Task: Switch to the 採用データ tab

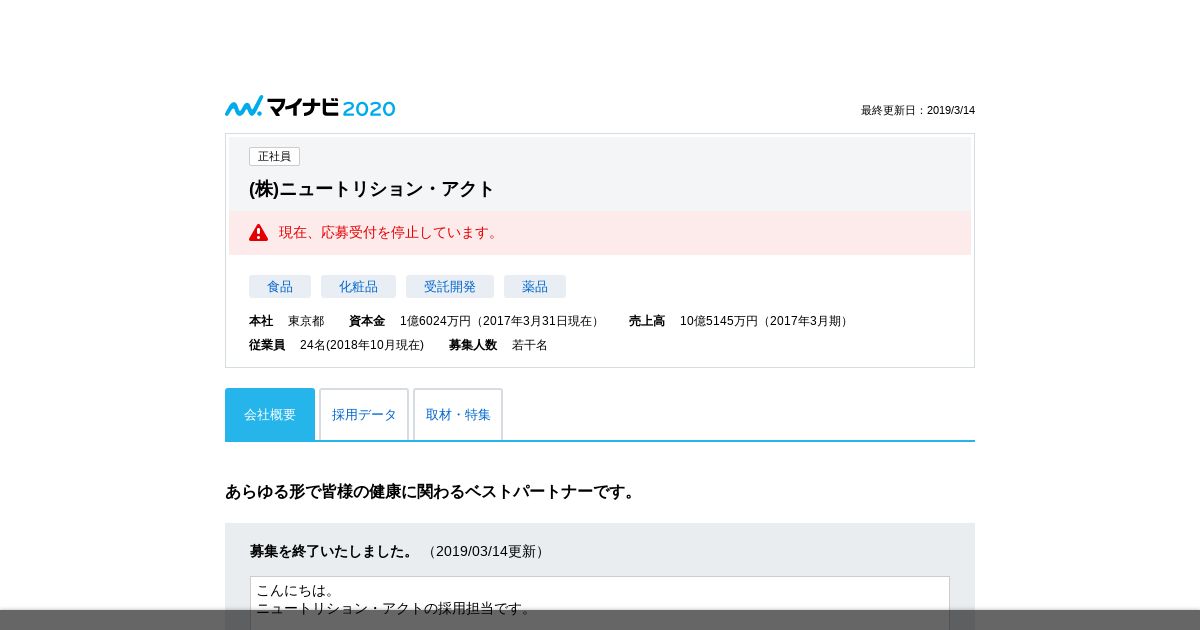Action: (364, 414)
